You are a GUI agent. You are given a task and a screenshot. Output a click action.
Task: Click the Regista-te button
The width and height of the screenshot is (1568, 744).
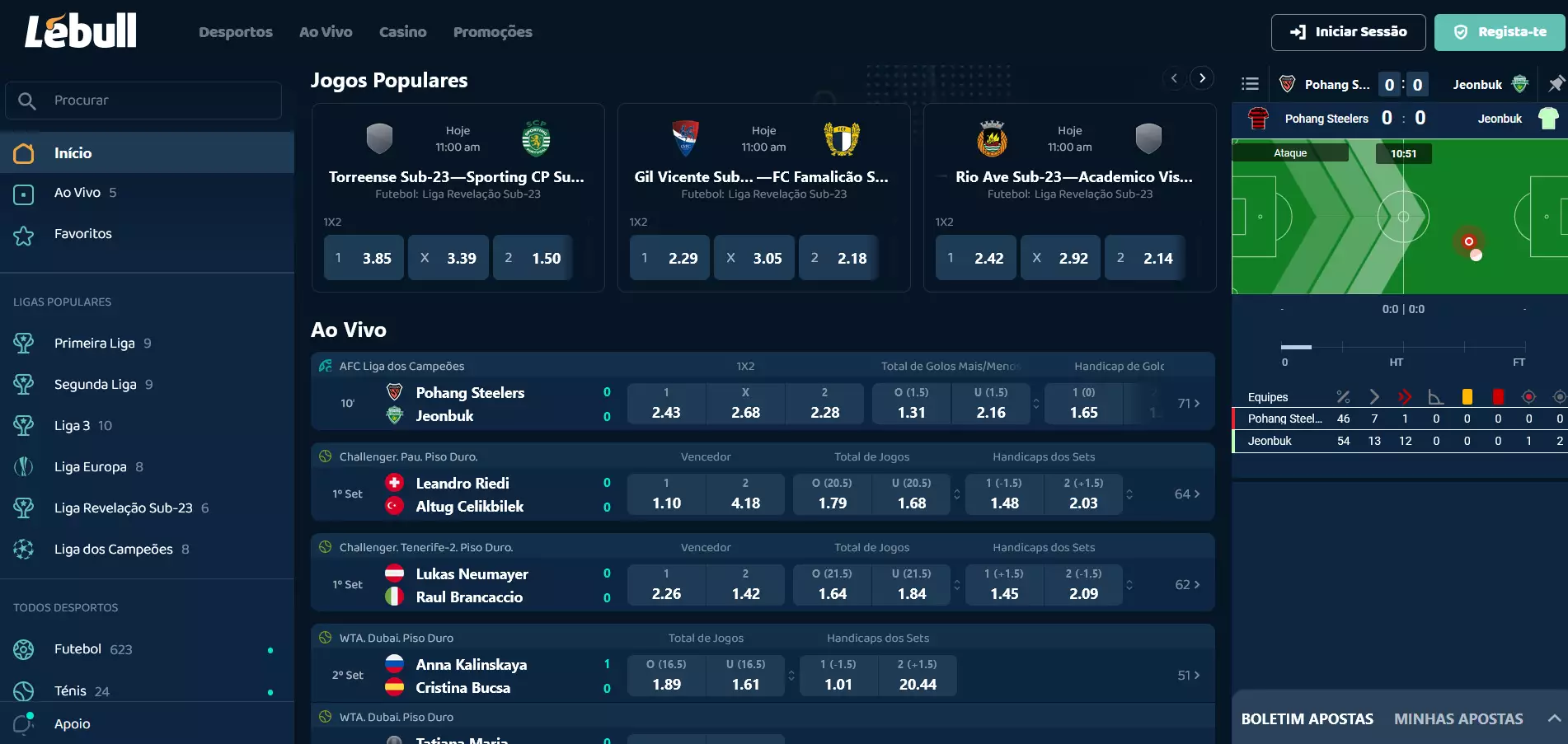coord(1500,32)
